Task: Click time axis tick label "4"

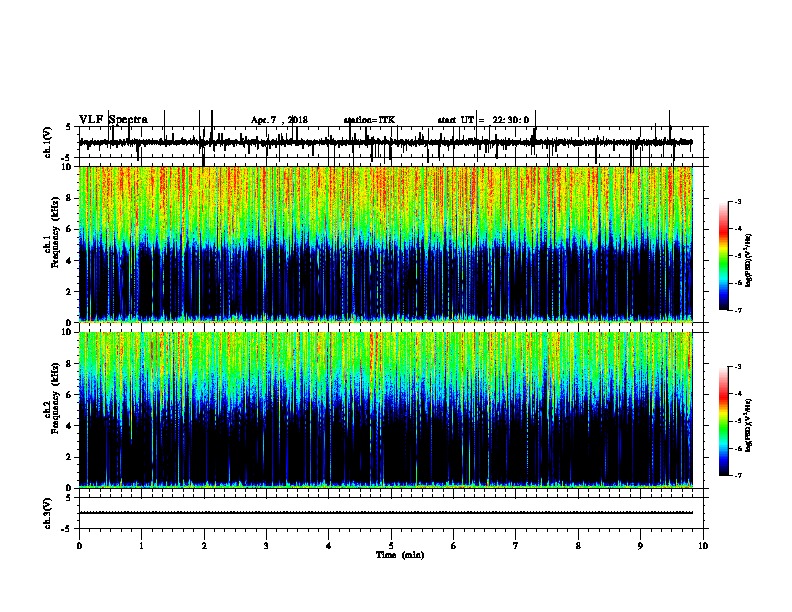Action: click(x=329, y=546)
